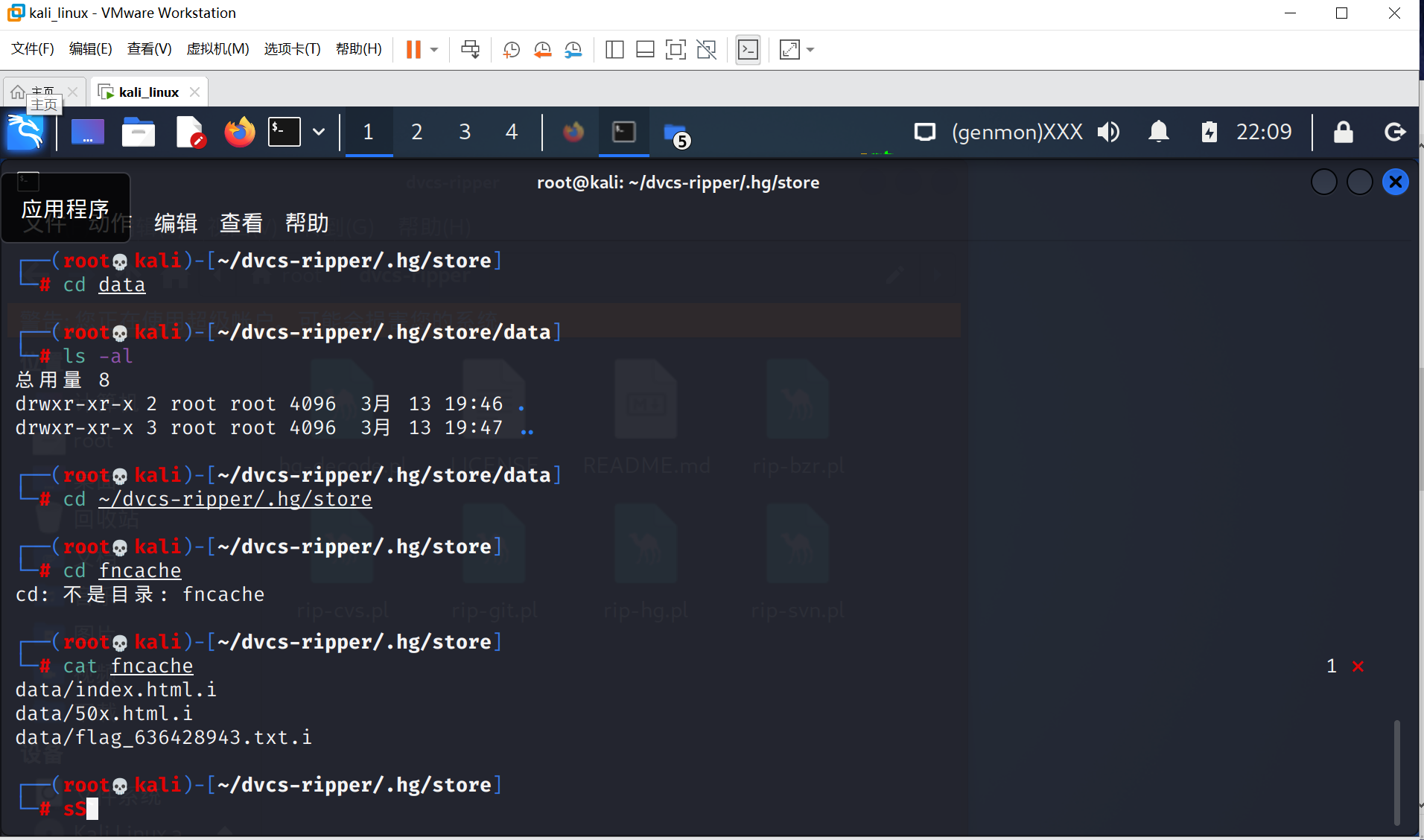Image resolution: width=1424 pixels, height=840 pixels.
Task: Open the terminal 帮助 menu
Action: pos(307,223)
